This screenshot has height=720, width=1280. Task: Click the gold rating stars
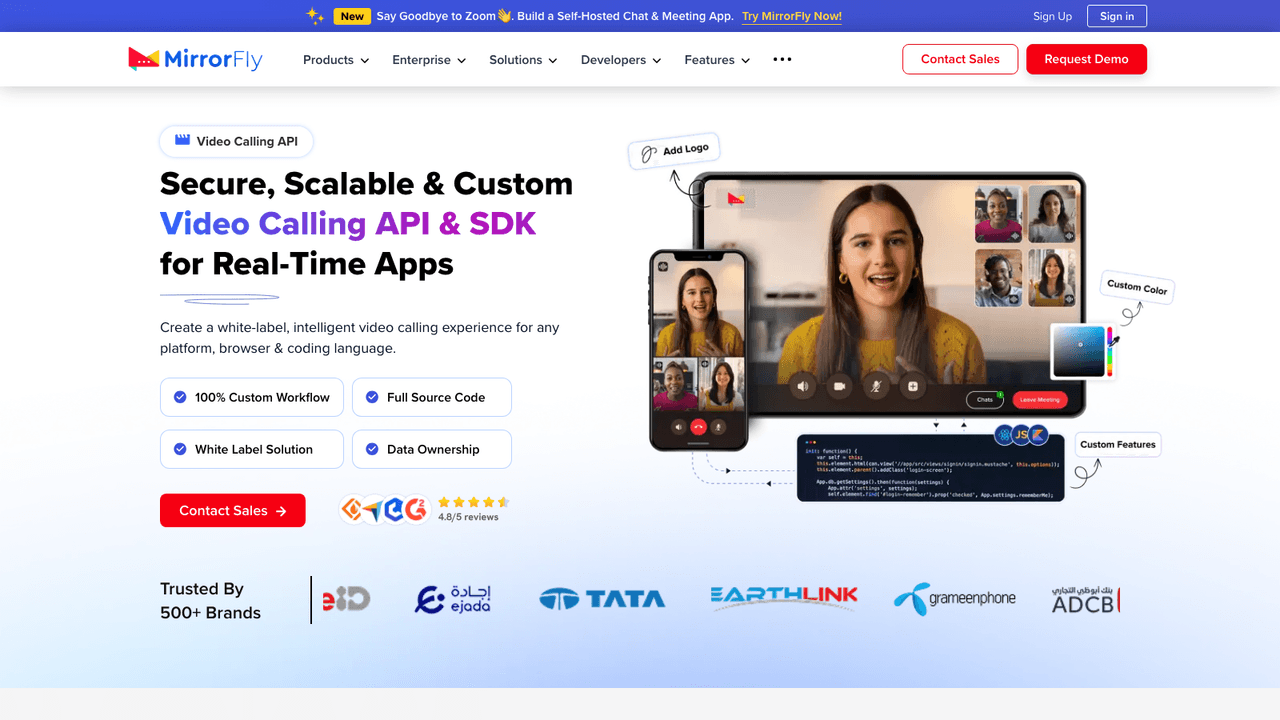coord(474,502)
